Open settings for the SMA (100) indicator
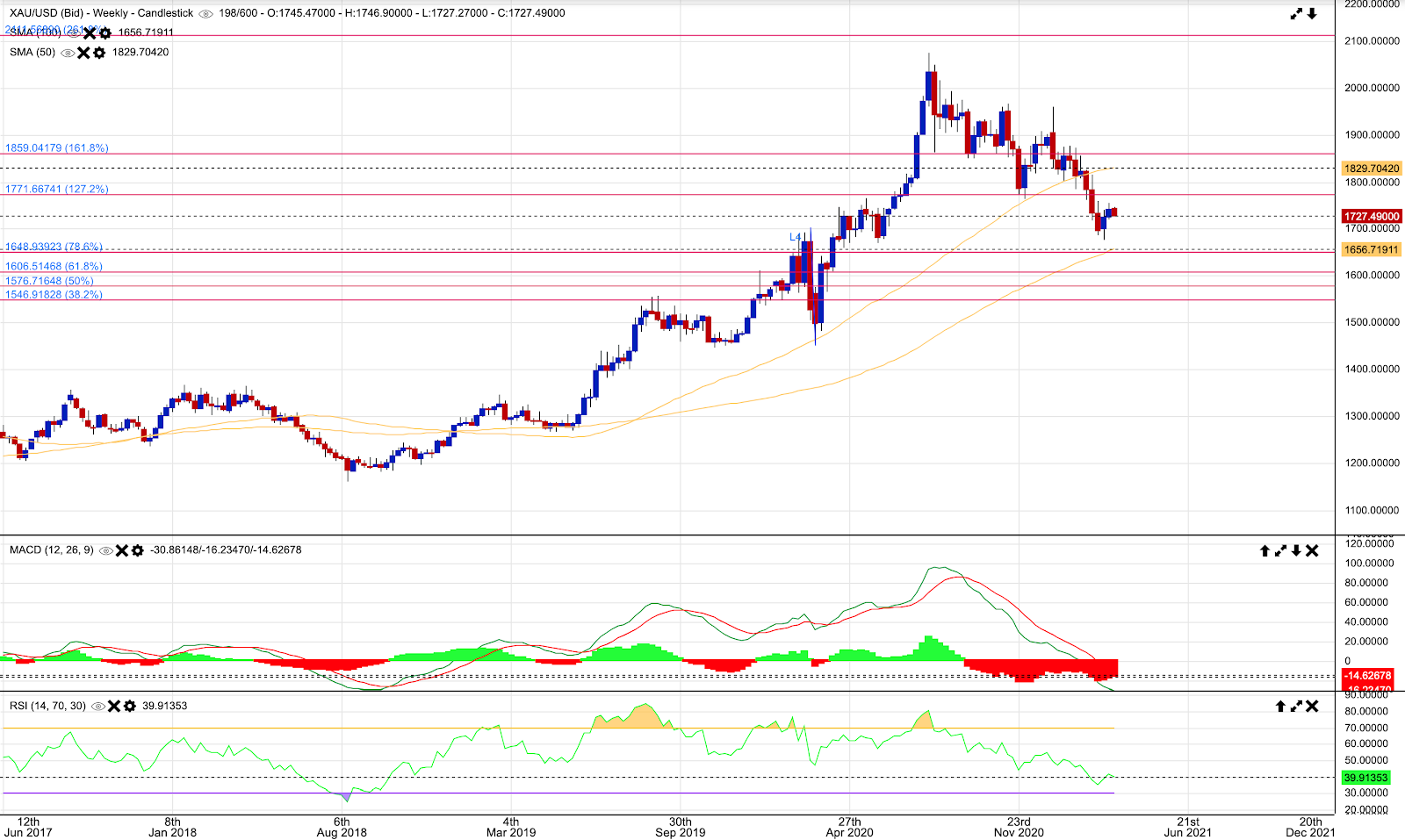 point(105,33)
